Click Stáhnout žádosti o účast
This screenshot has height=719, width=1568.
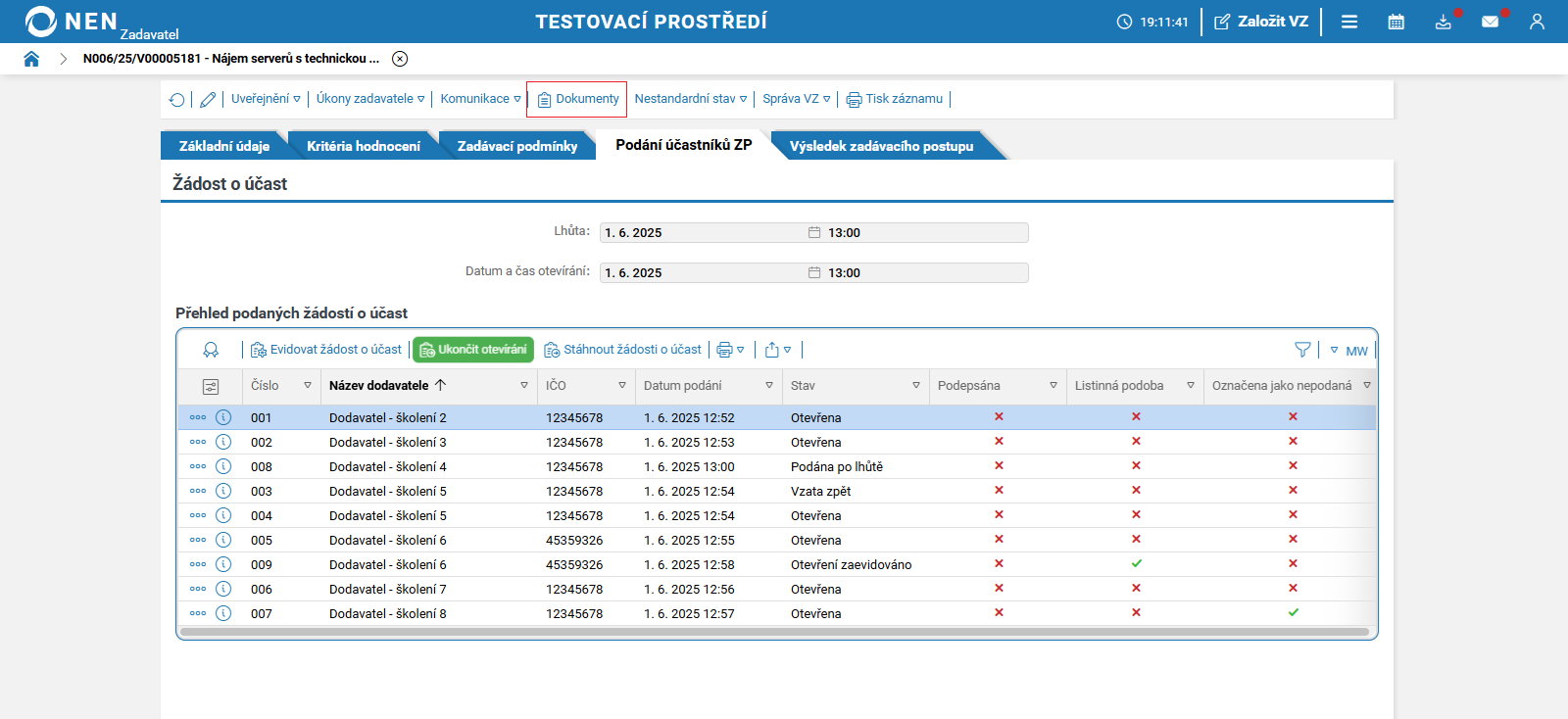pyautogui.click(x=623, y=350)
